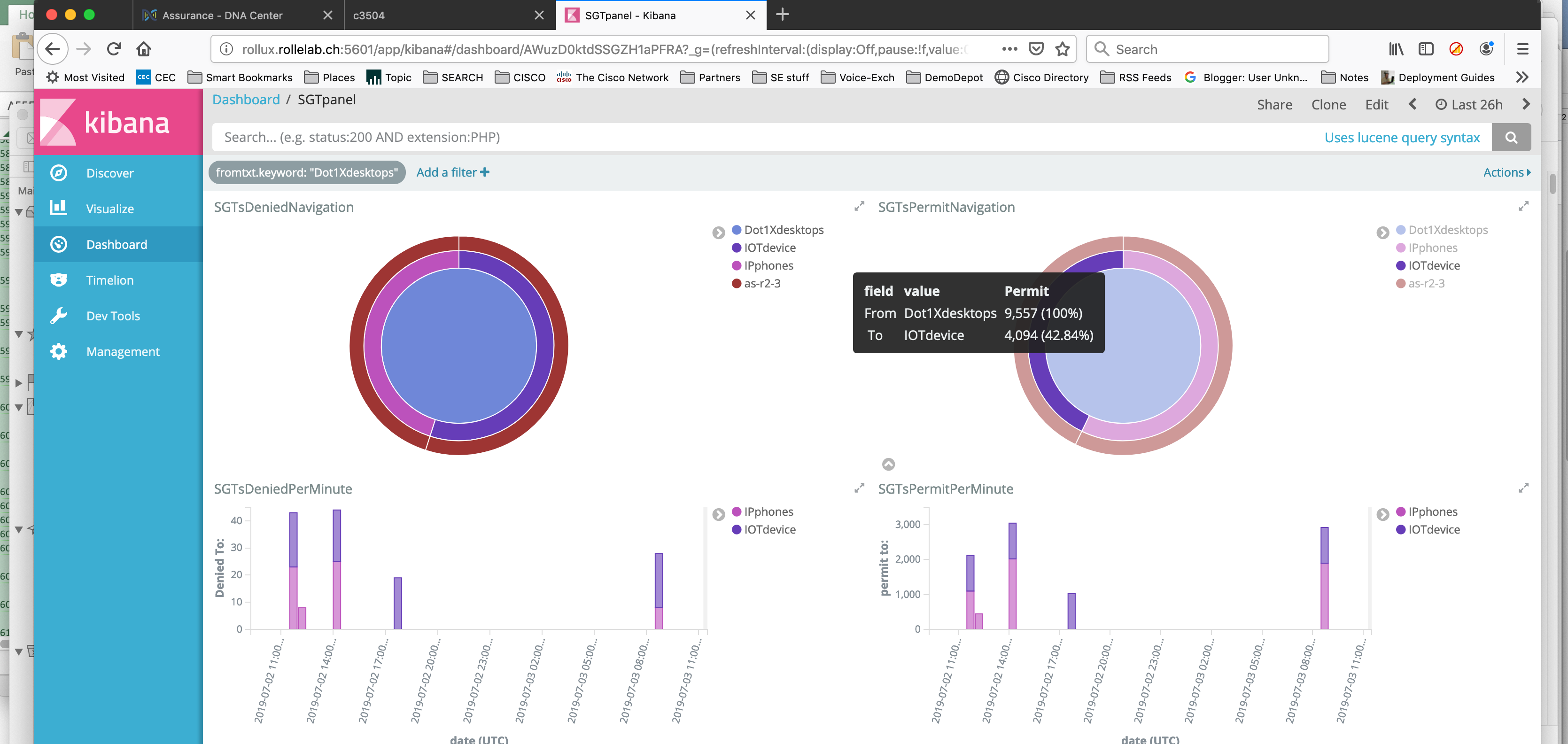Bookmark this page with star icon
Screen dimensions: 1568x744
pos(1062,49)
